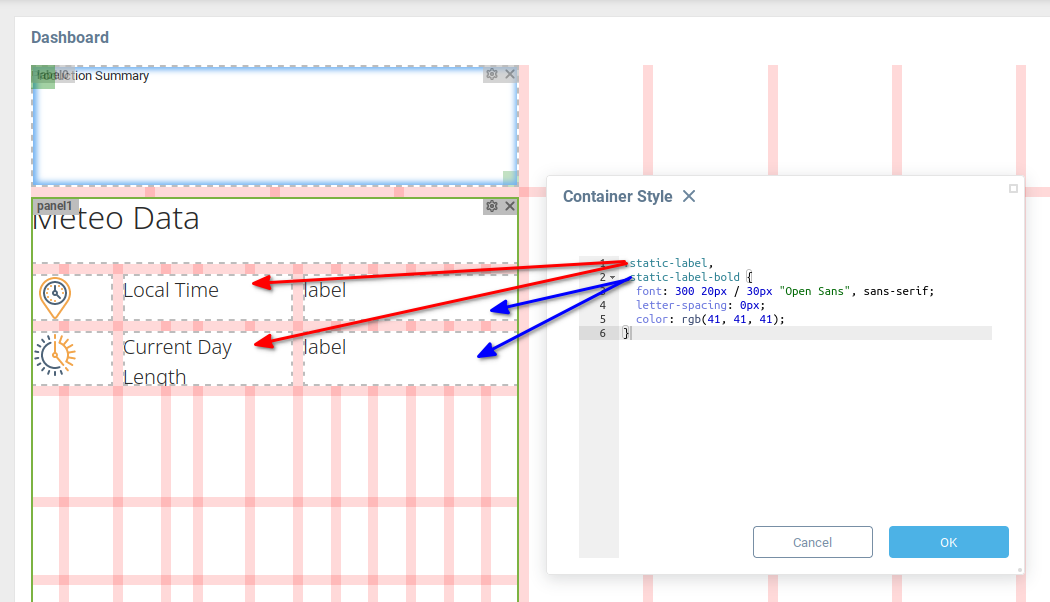Click the label placeholder next to Local Time

[325, 290]
